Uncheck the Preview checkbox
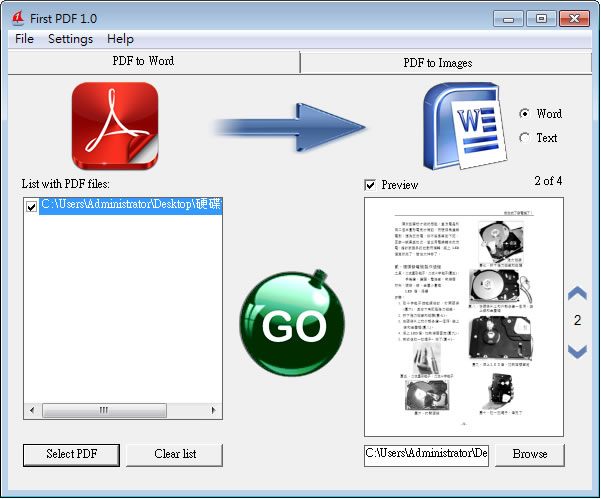601x499 pixels. pos(370,185)
